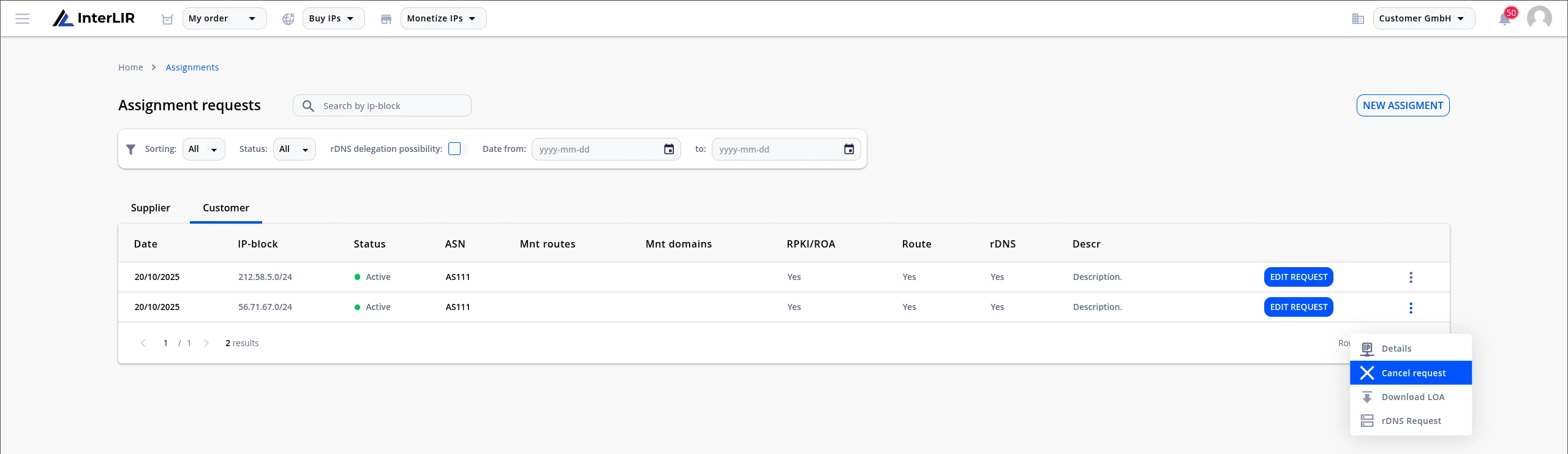Open the Customer GmbH account dropdown
The image size is (1568, 454).
coord(1423,18)
